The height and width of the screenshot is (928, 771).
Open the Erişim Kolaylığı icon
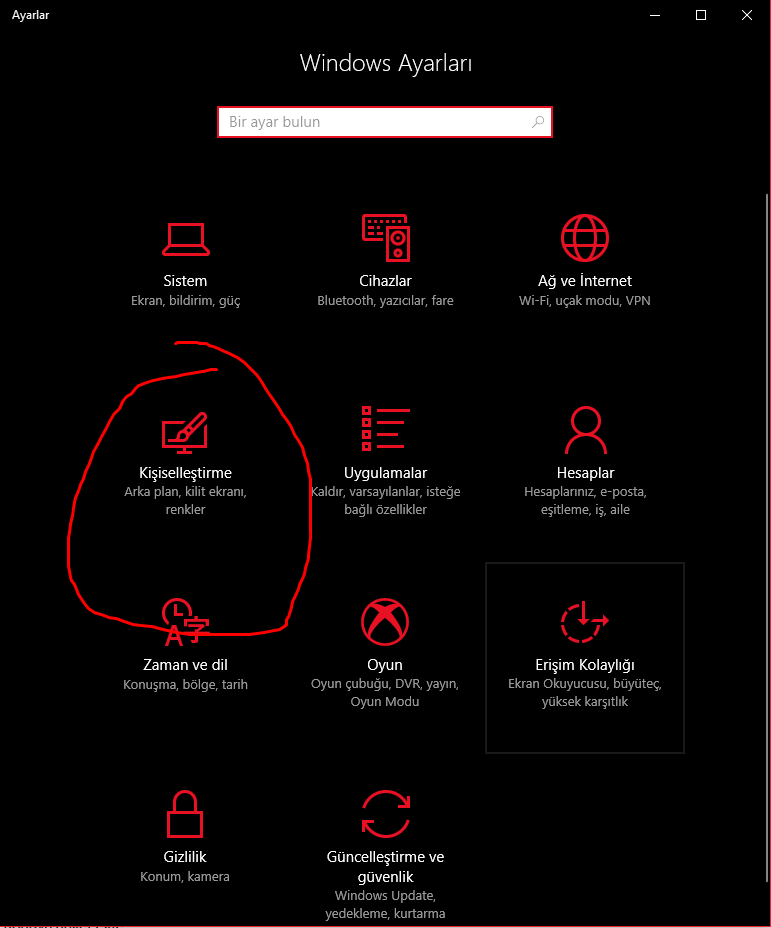(585, 621)
